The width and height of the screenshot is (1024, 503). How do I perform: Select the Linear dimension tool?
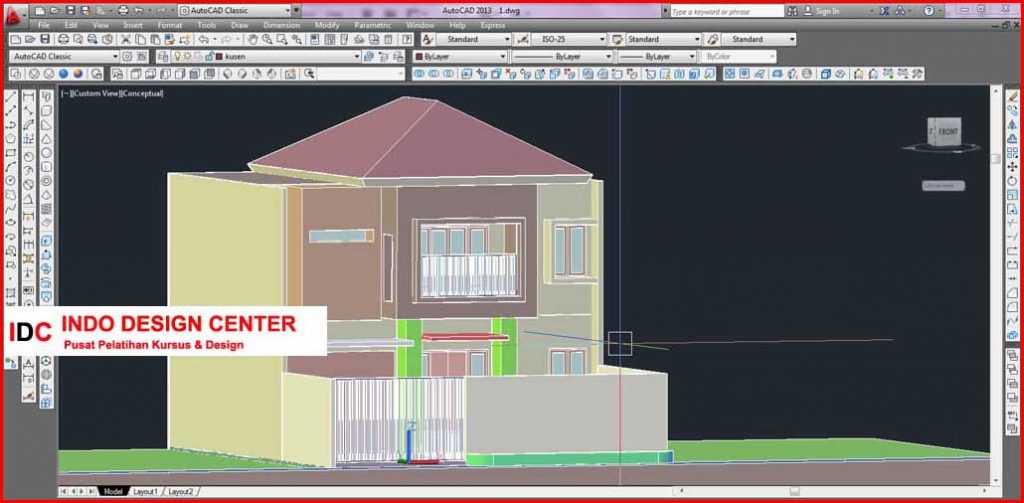pos(29,97)
